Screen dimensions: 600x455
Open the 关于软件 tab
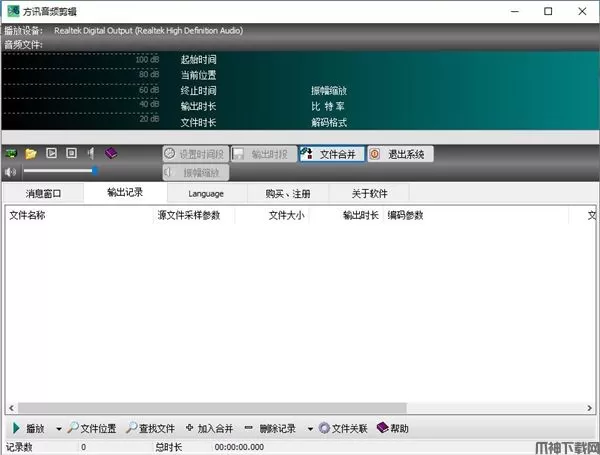[369, 193]
